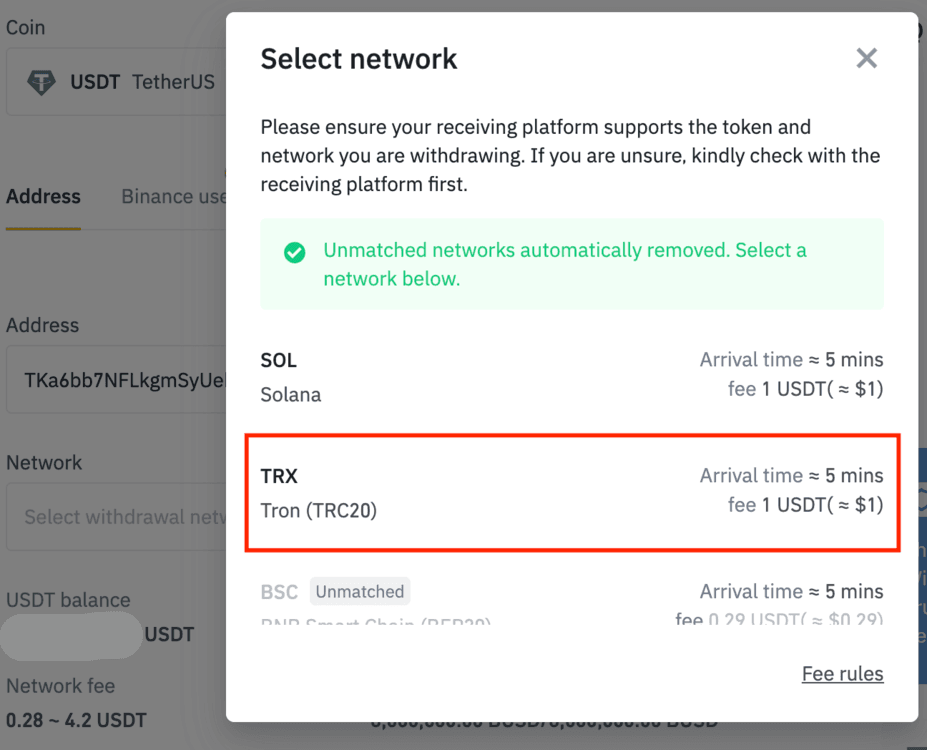Image resolution: width=927 pixels, height=750 pixels.
Task: Choose the TRX Tron (TRC20) network
Action: pyautogui.click(x=571, y=492)
